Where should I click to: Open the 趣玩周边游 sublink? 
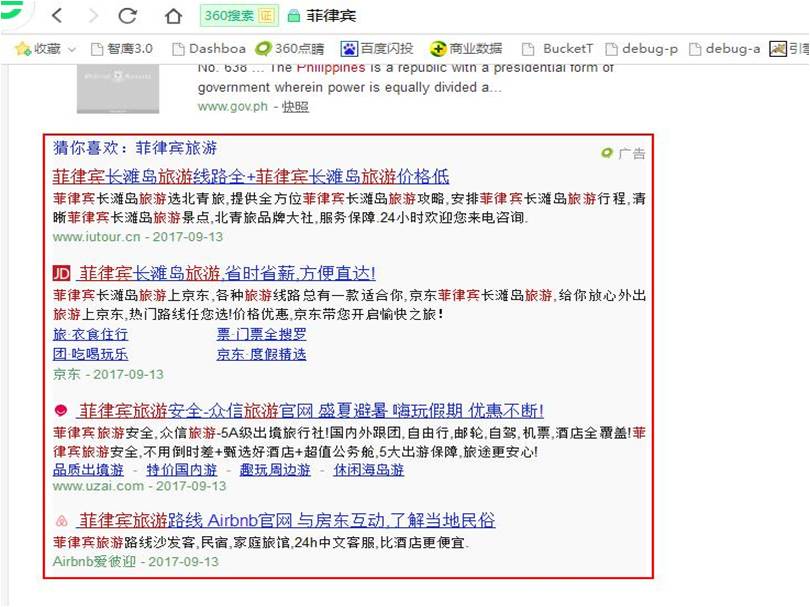[x=275, y=470]
